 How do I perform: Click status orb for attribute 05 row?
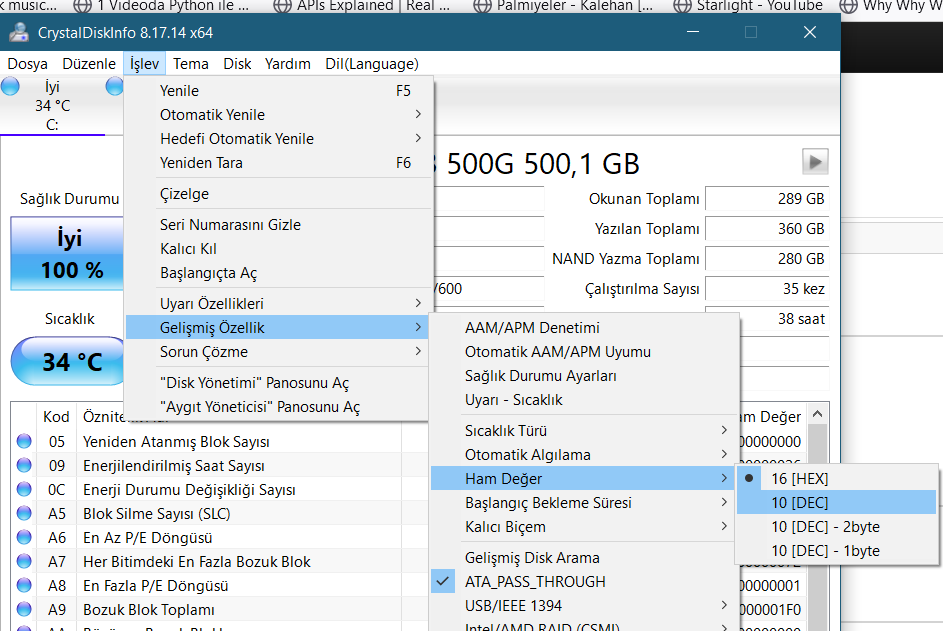click(x=25, y=441)
